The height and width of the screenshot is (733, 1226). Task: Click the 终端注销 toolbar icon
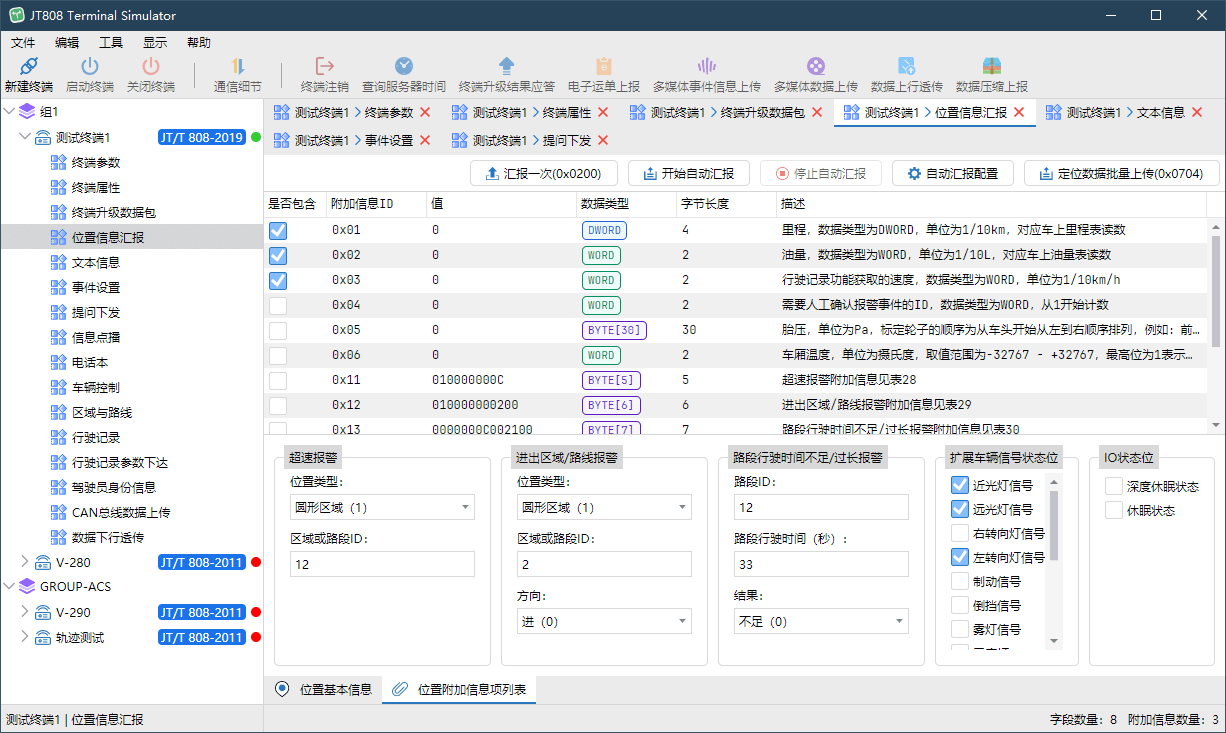(x=325, y=67)
